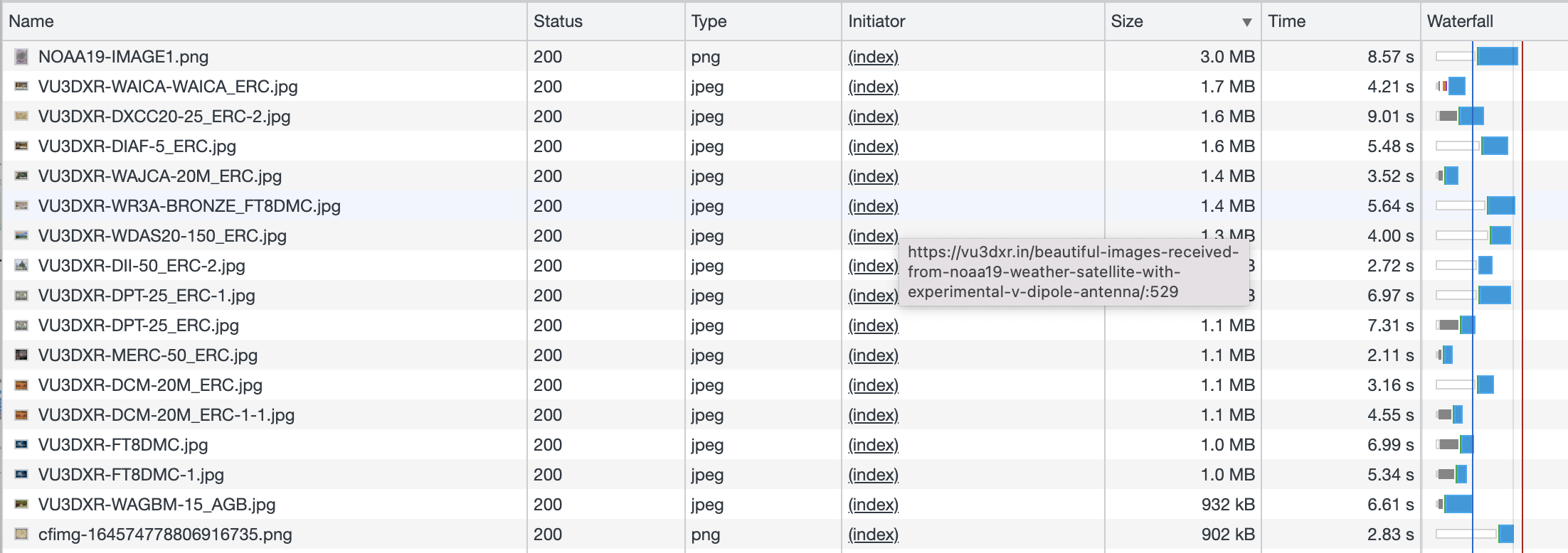Screen dimensions: 1568x553
Task: Click the Waterfall column header
Action: coord(1460,21)
